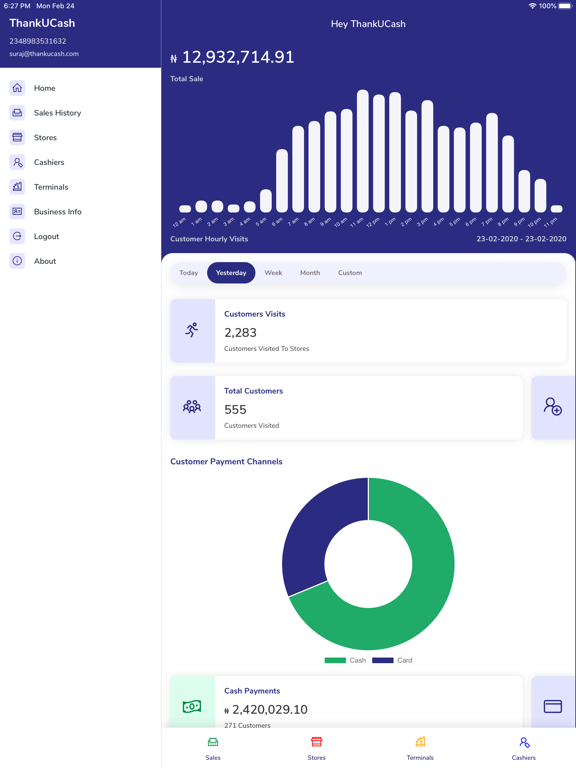This screenshot has width=576, height=768.
Task: Open Home from the sidebar menu
Action: (x=45, y=88)
